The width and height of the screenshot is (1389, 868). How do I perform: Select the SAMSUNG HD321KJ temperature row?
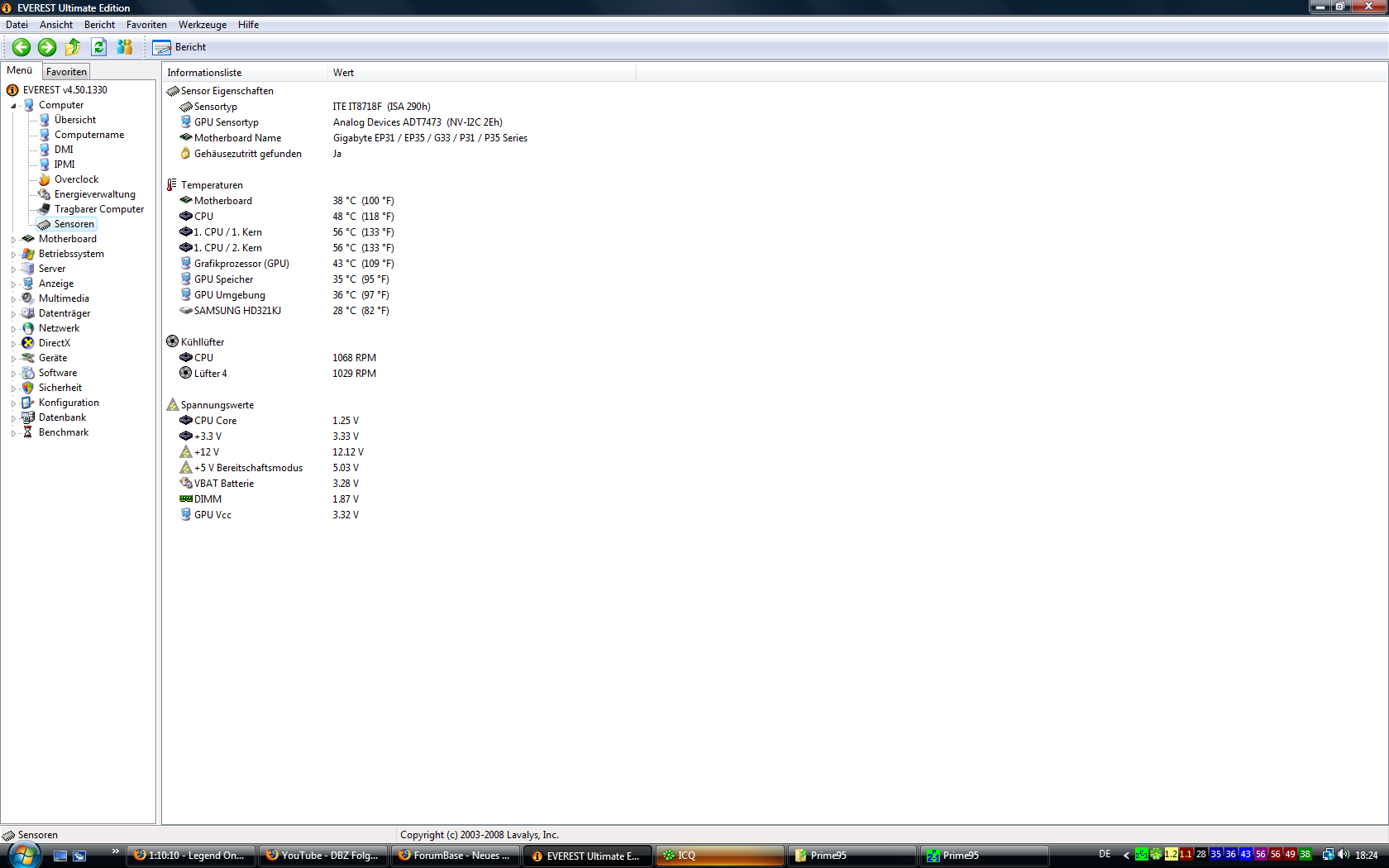click(284, 311)
